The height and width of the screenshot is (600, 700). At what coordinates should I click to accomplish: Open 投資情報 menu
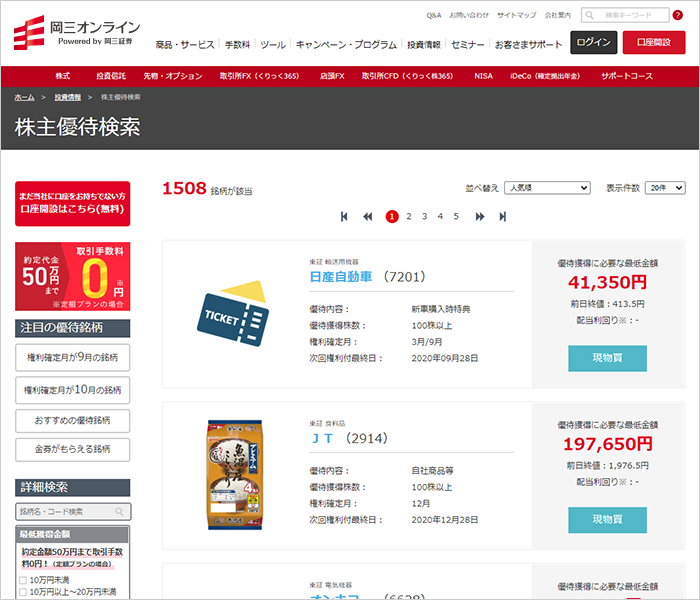(424, 45)
